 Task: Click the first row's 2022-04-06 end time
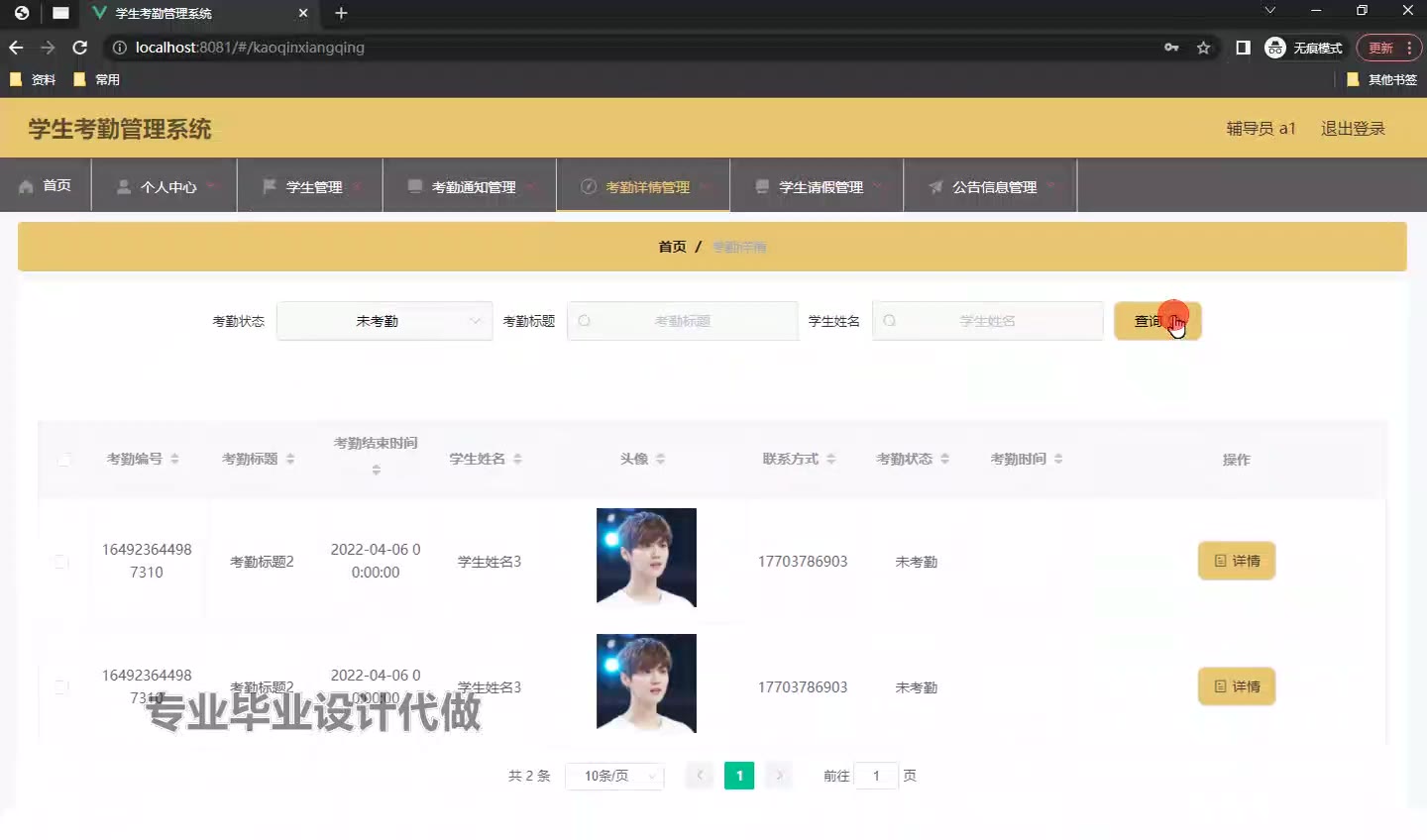pos(376,561)
